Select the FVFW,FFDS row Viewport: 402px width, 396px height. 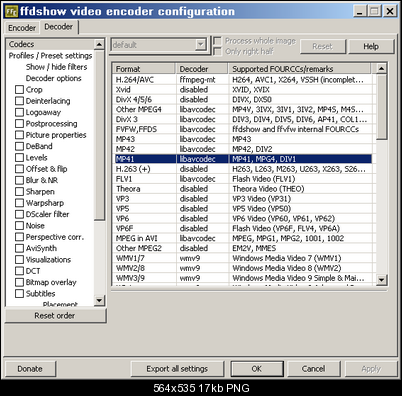click(243, 129)
